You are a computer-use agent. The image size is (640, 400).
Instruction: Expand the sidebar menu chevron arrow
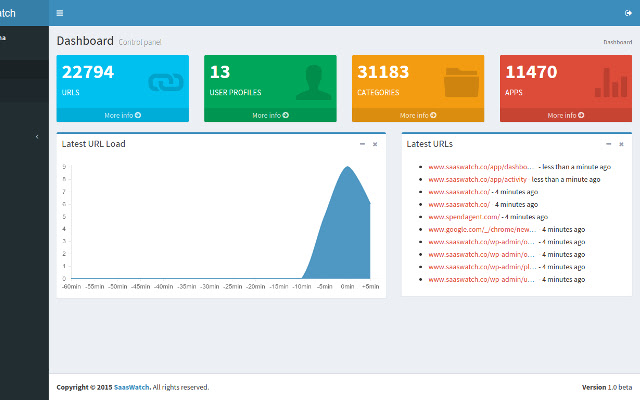click(37, 136)
